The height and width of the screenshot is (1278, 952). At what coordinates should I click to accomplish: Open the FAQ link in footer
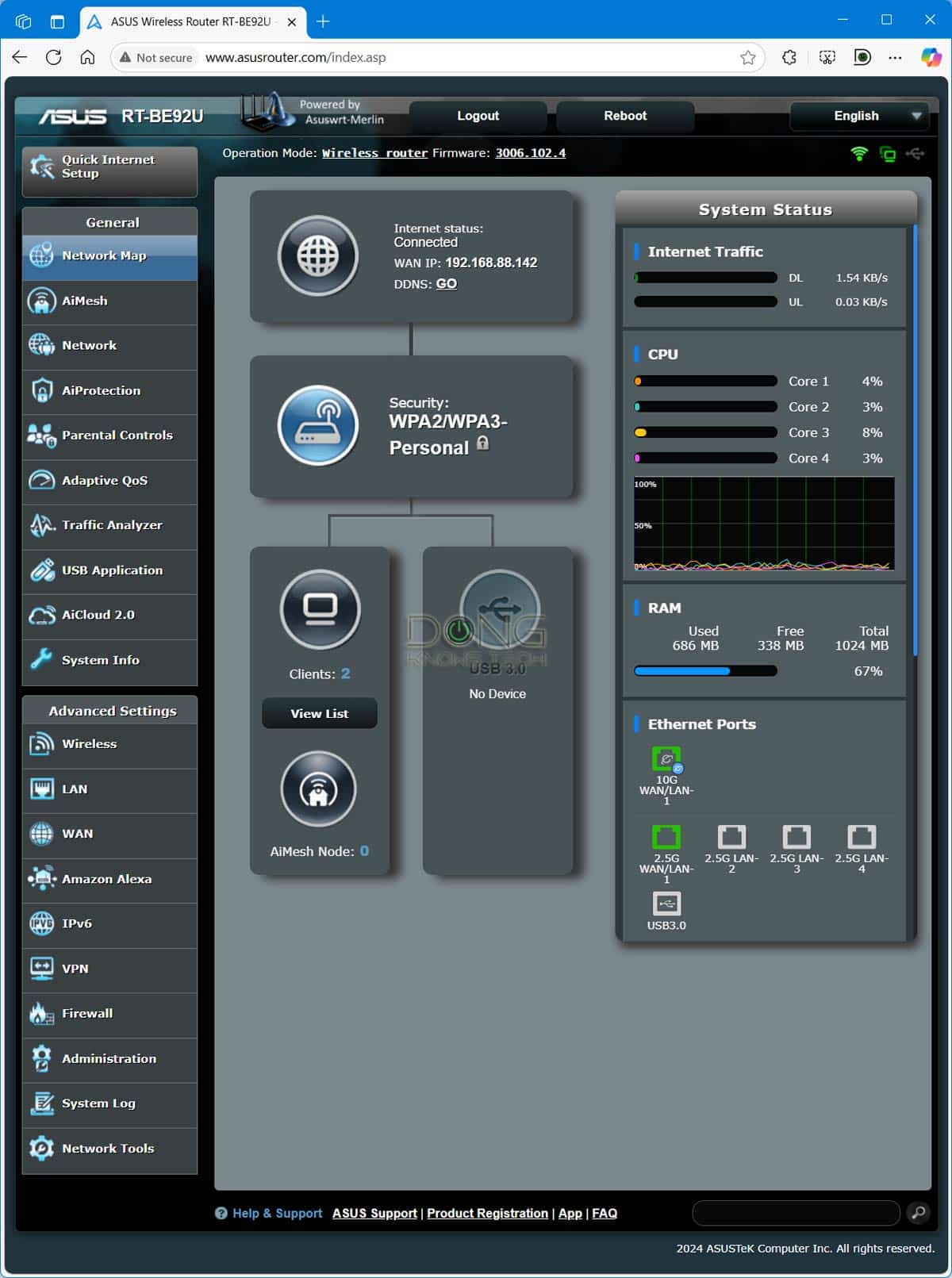coord(605,1214)
